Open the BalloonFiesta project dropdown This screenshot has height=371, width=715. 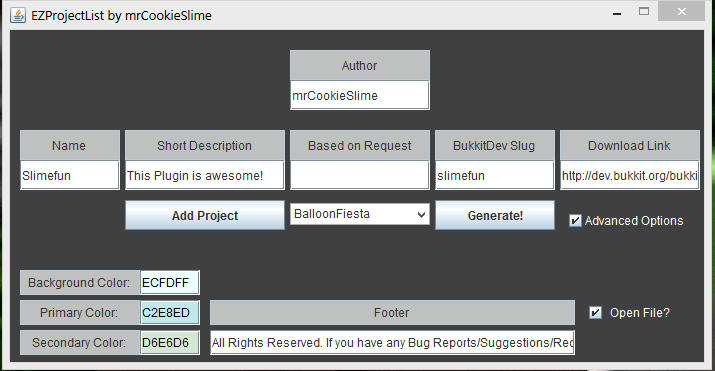tap(360, 214)
